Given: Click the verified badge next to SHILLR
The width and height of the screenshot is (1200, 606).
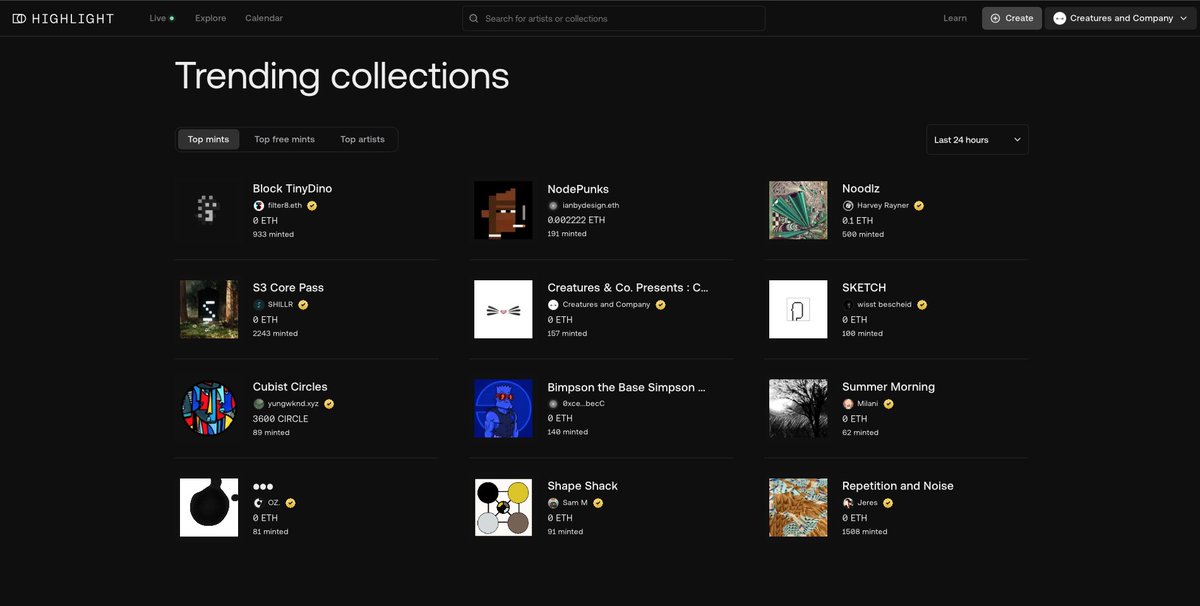Looking at the screenshot, I should tap(302, 305).
